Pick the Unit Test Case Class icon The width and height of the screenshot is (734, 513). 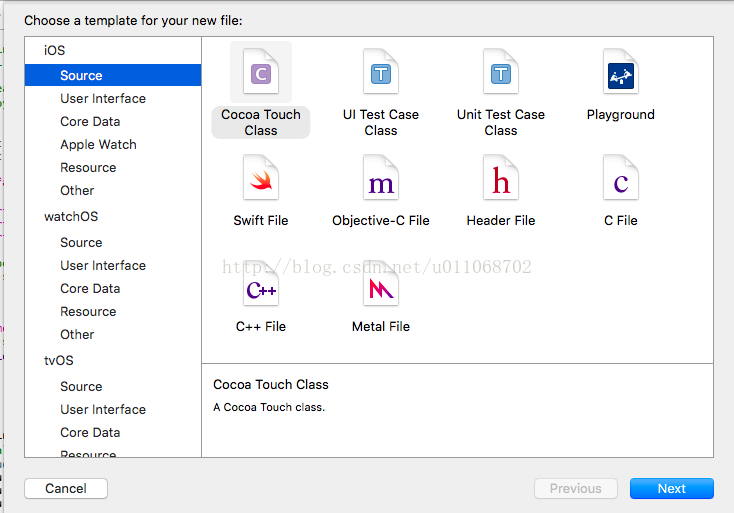(x=500, y=72)
